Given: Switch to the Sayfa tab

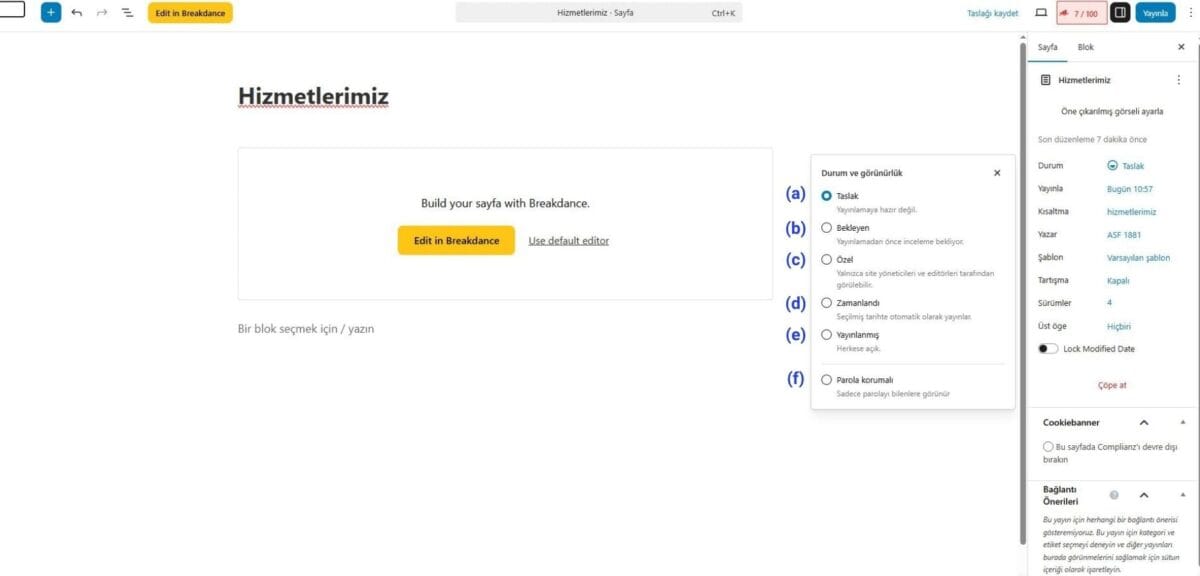Looking at the screenshot, I should [1047, 47].
